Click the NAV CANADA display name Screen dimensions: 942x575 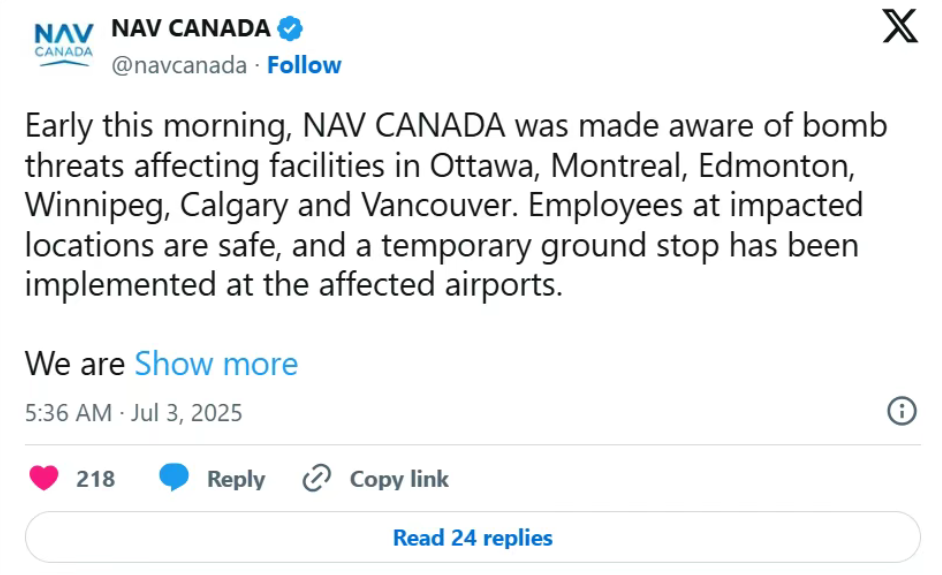[191, 28]
